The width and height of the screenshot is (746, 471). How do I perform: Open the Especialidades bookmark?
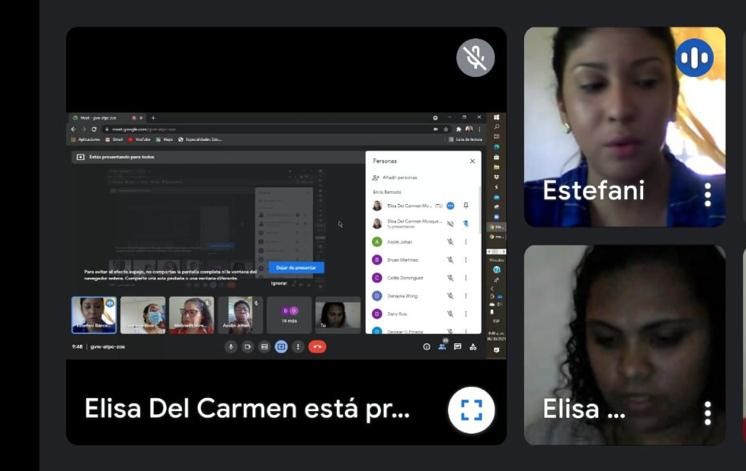click(200, 140)
